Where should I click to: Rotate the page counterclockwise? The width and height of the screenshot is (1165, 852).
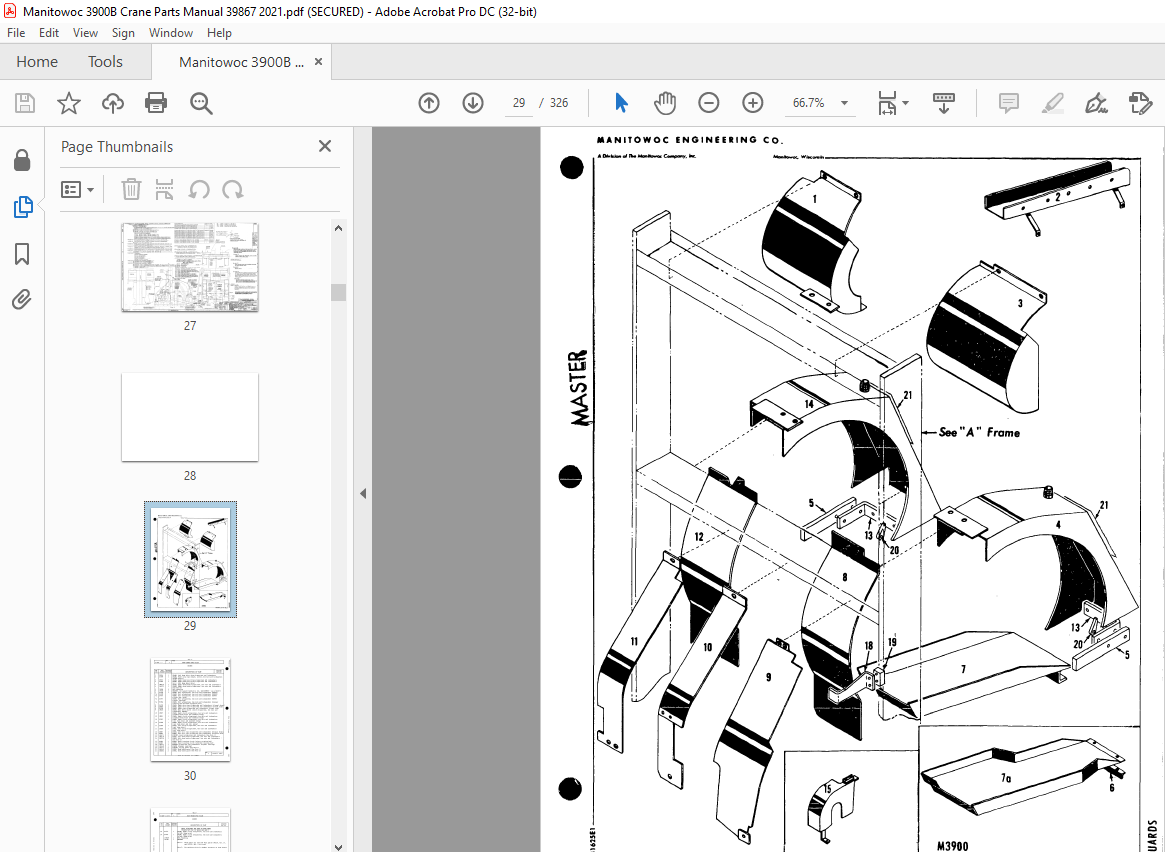pyautogui.click(x=198, y=189)
